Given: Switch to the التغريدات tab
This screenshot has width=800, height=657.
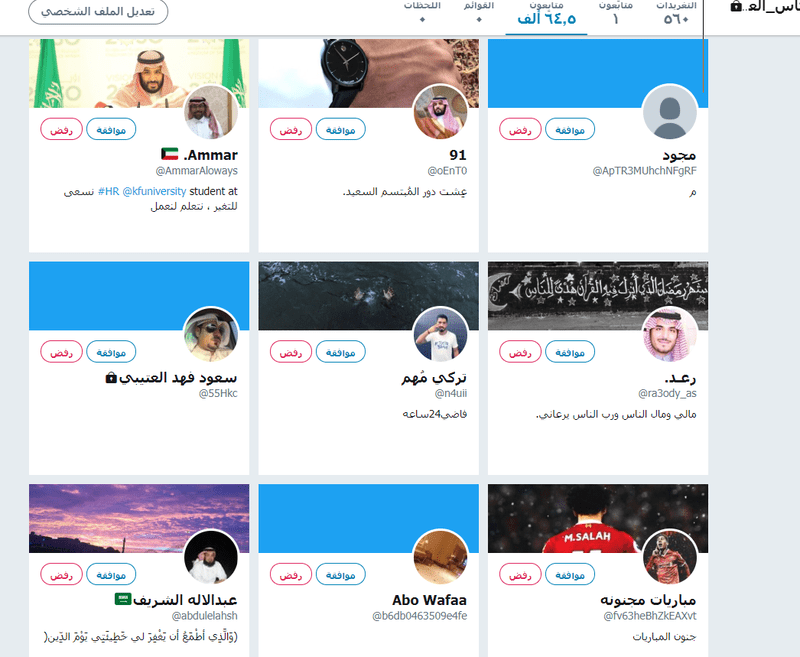Looking at the screenshot, I should pos(676,13).
